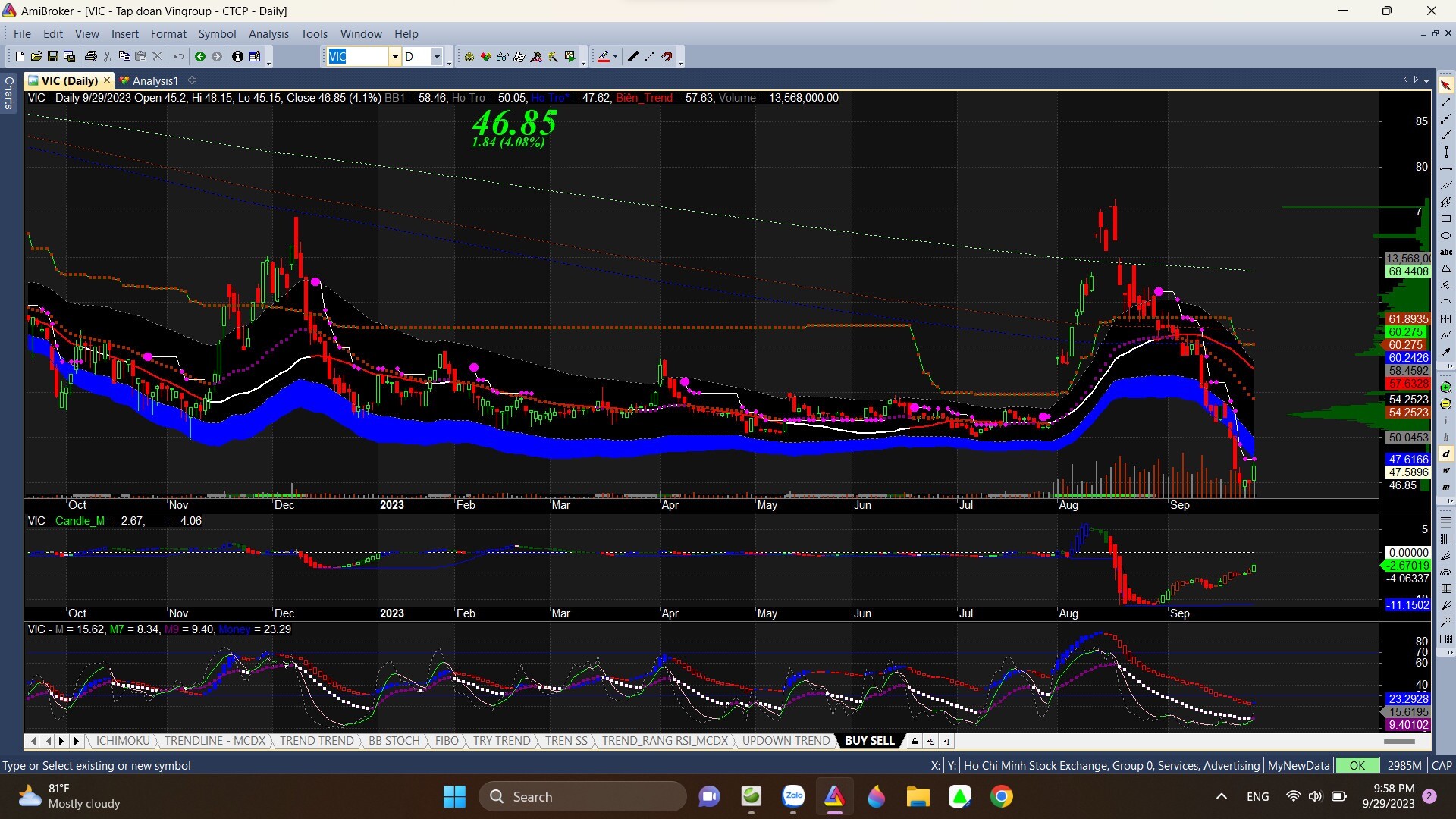Select the triangle drawing tool
Image resolution: width=1456 pixels, height=819 pixels.
(x=1446, y=268)
